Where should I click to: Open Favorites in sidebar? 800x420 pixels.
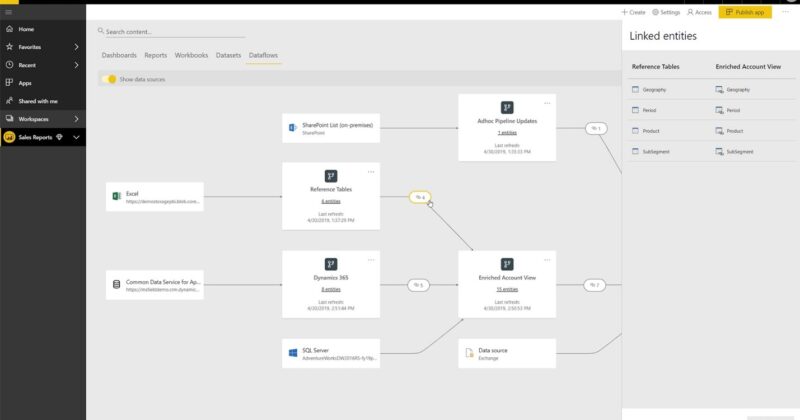coord(30,47)
